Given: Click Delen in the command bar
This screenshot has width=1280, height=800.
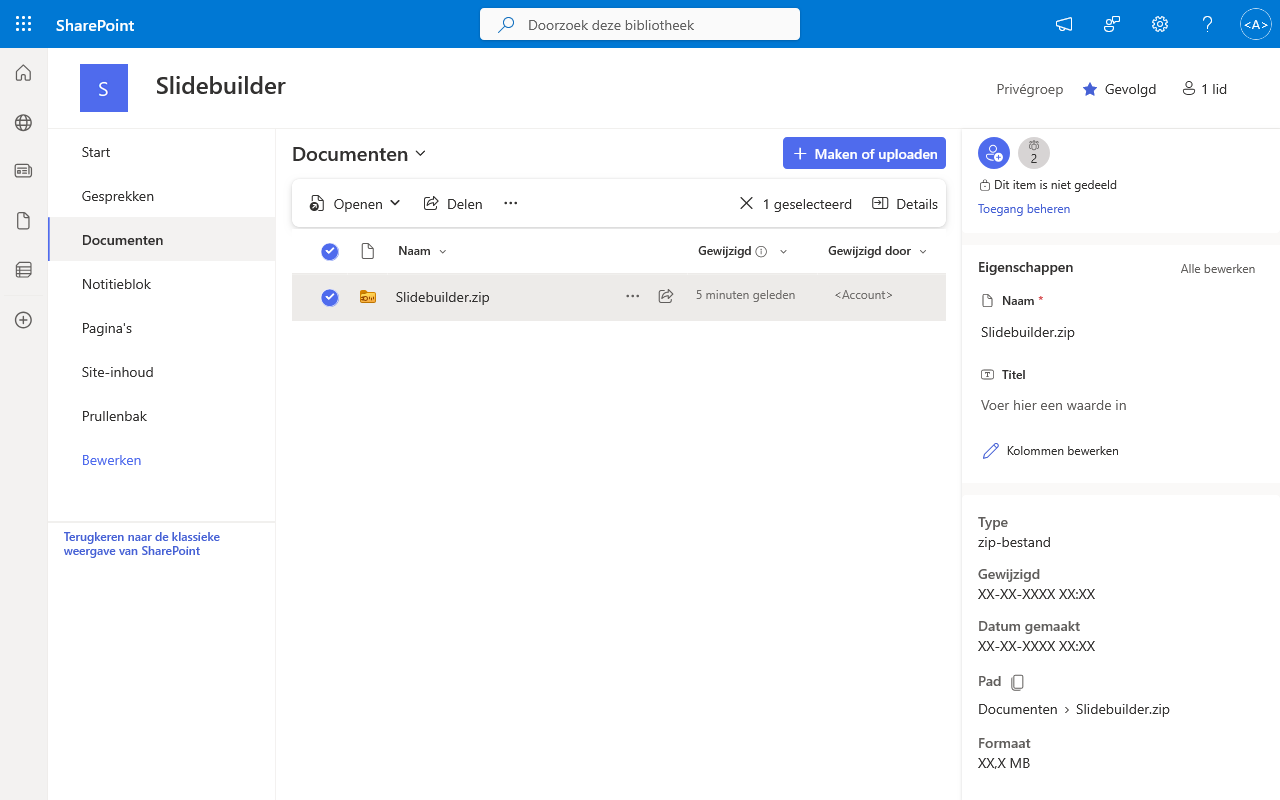Looking at the screenshot, I should coord(453,204).
